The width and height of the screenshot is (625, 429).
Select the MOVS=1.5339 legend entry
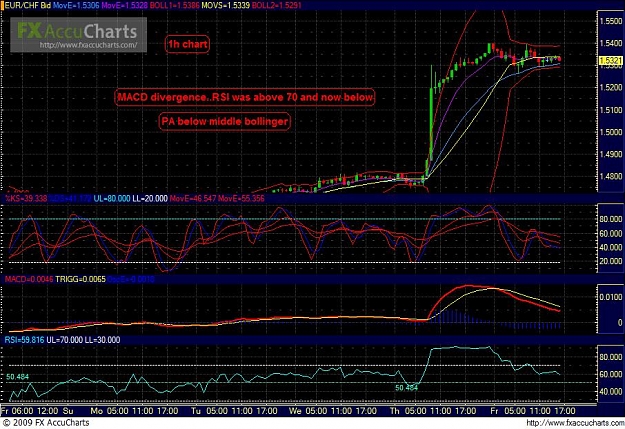[226, 6]
